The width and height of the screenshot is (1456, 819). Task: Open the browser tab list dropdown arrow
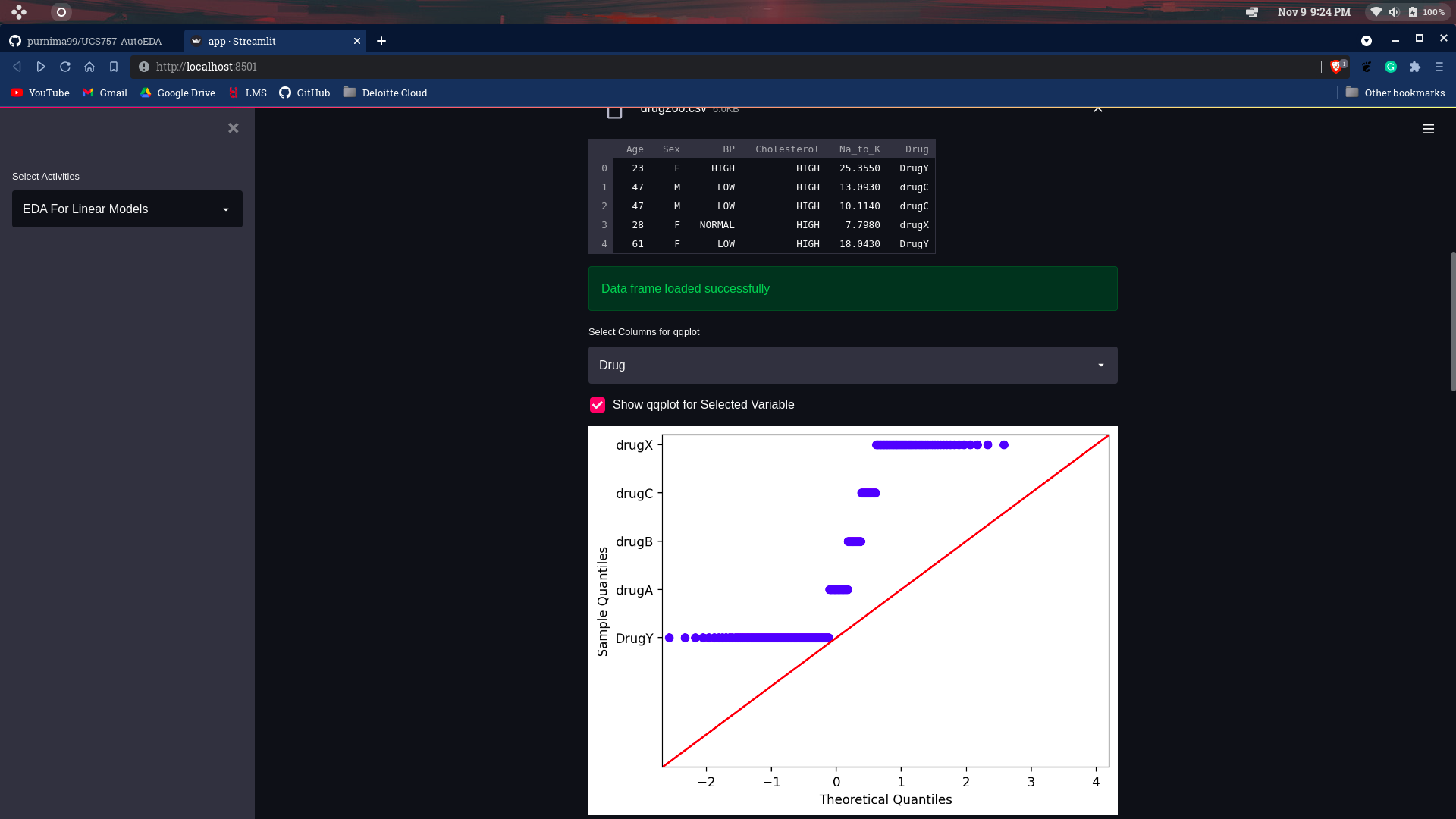(1367, 41)
